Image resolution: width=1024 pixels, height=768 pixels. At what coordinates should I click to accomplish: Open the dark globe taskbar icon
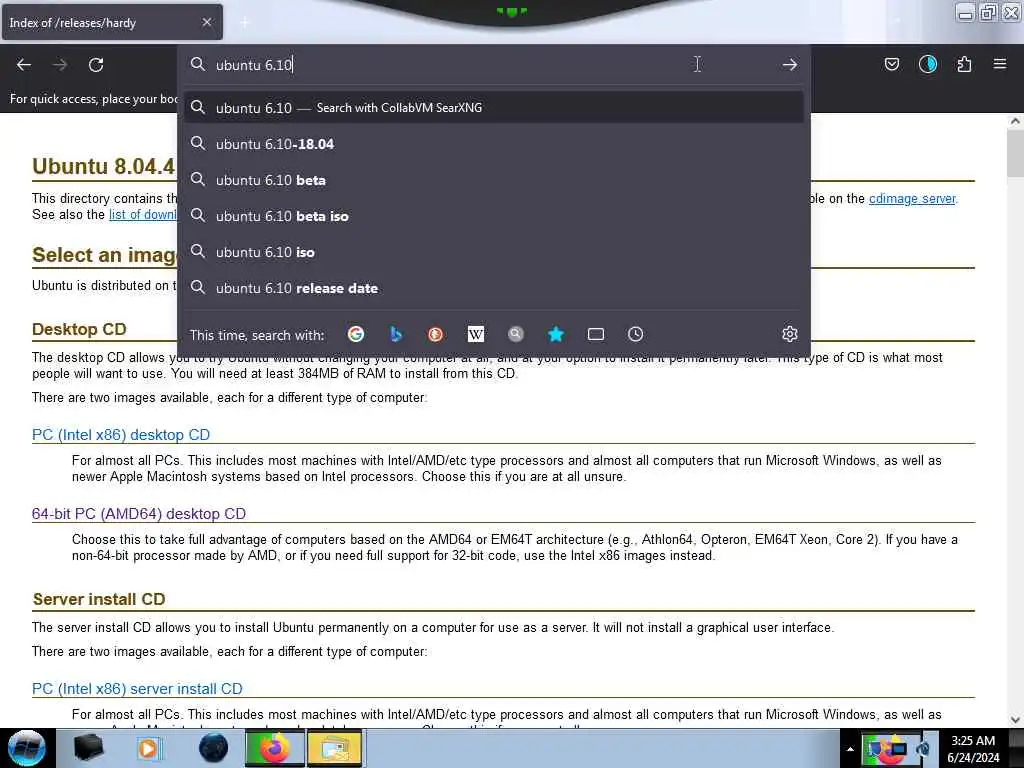[x=214, y=748]
